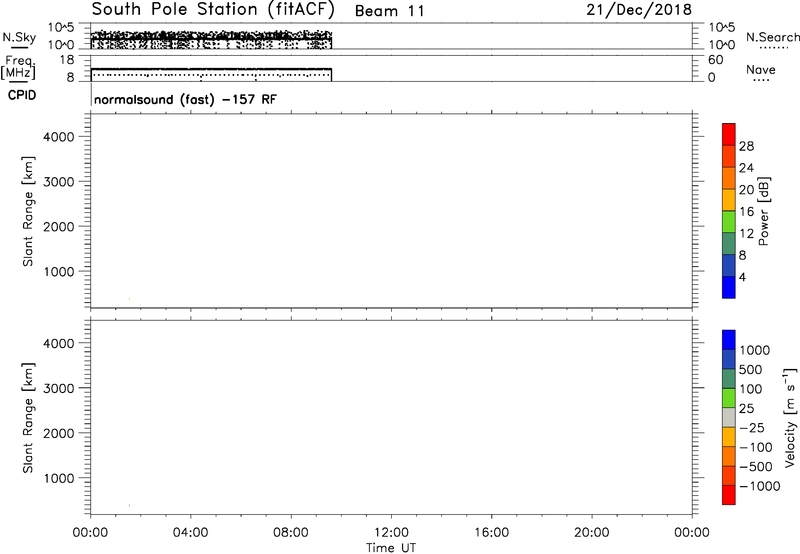The image size is (800, 554).
Task: Click the date '21/Dec/2018'
Action: click(x=639, y=10)
